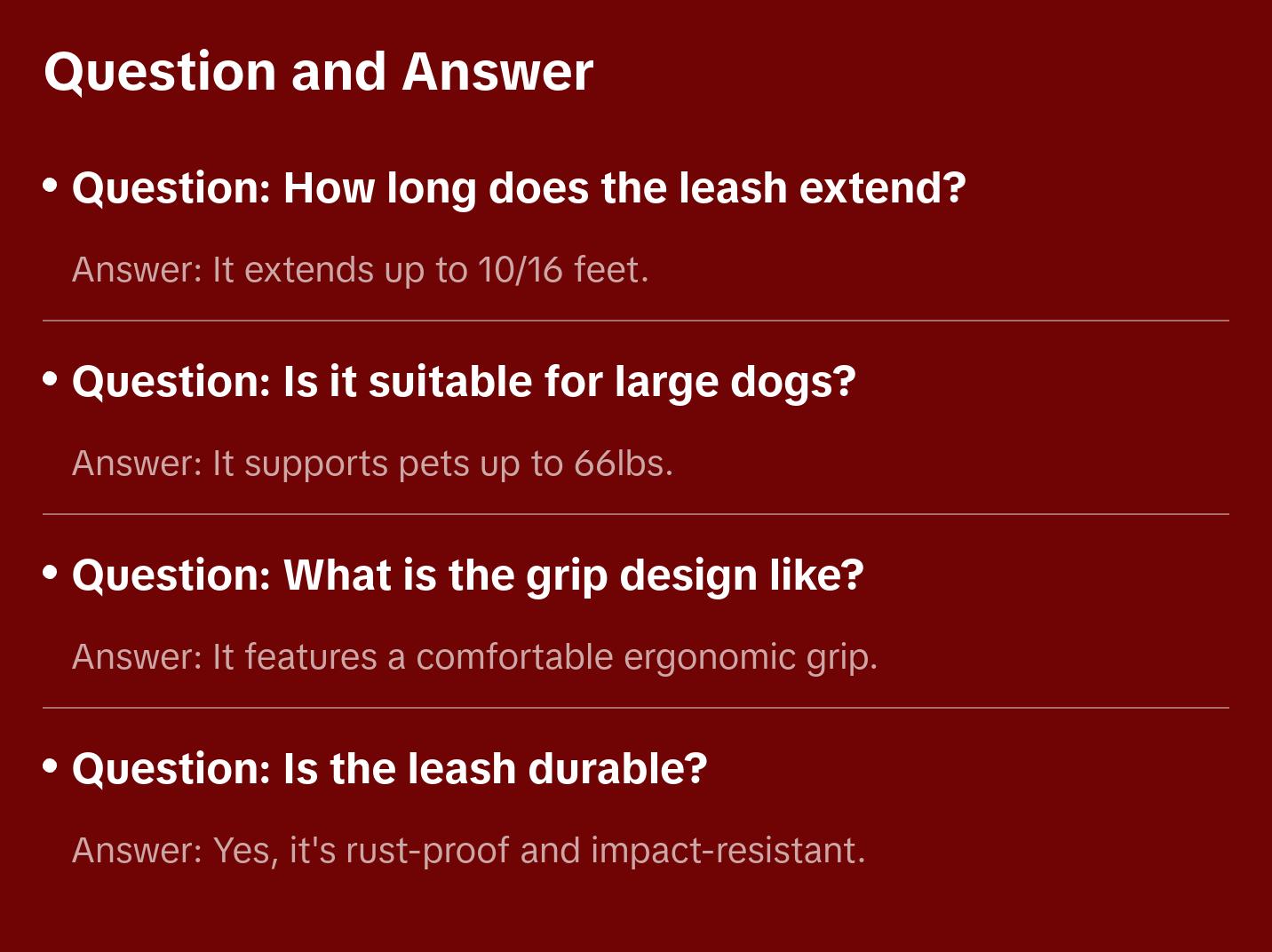Select the "How long does the leash extend?" question
The width and height of the screenshot is (1272, 952).
(519, 188)
